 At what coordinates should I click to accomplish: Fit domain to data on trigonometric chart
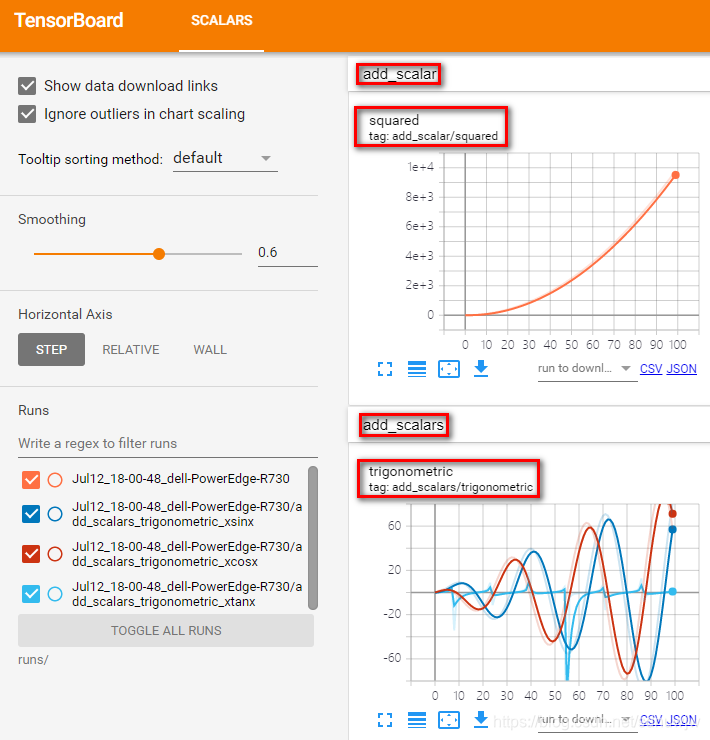pyautogui.click(x=449, y=720)
